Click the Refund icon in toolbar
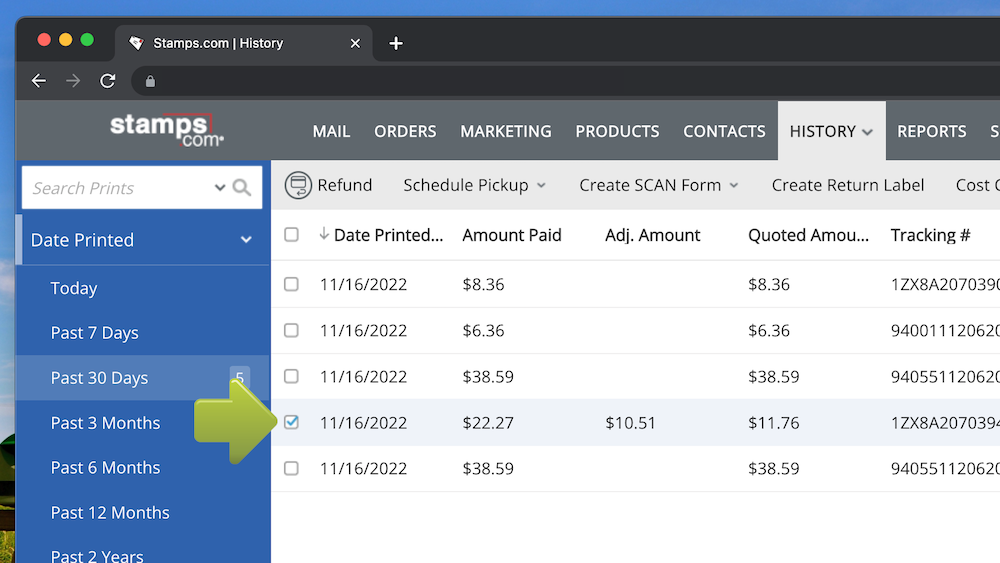The image size is (1000, 563). pyautogui.click(x=298, y=185)
